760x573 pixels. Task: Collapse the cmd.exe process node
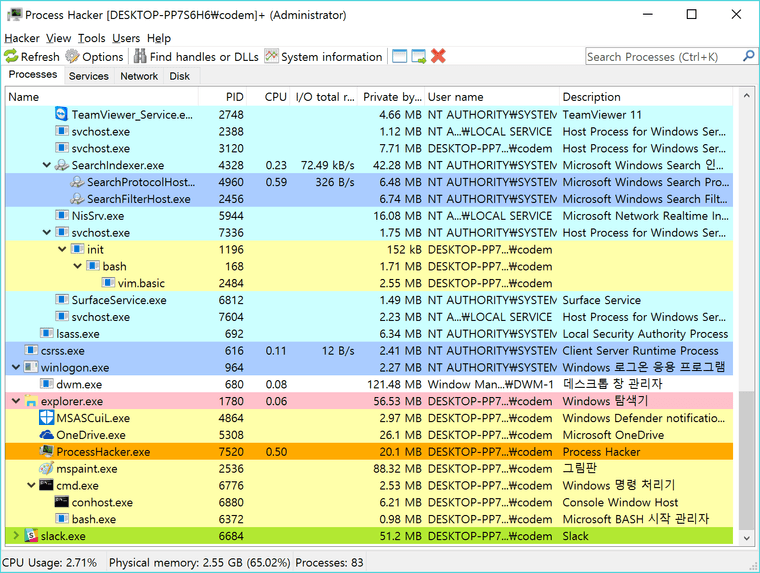(x=31, y=486)
